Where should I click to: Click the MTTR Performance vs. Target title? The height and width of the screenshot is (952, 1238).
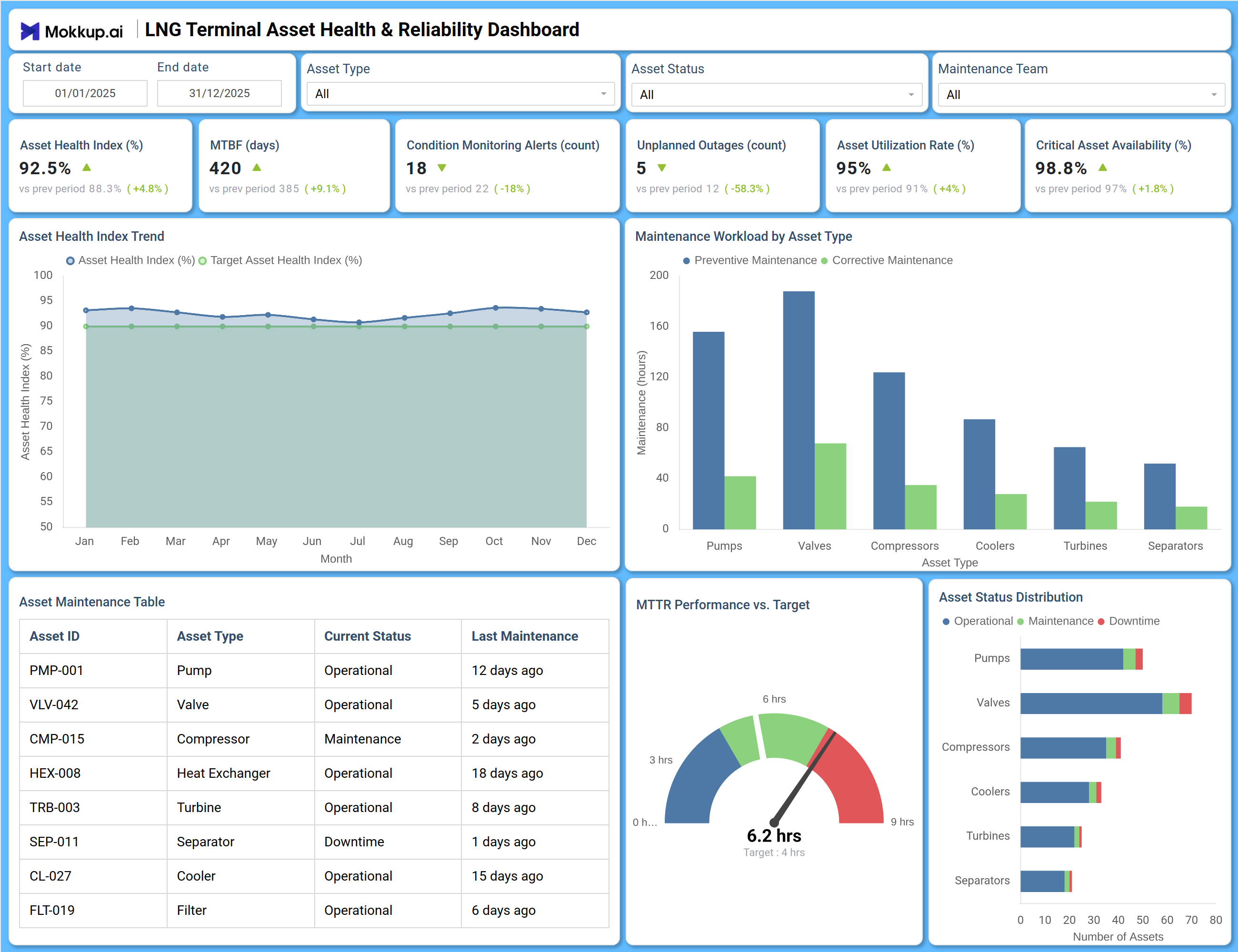723,605
